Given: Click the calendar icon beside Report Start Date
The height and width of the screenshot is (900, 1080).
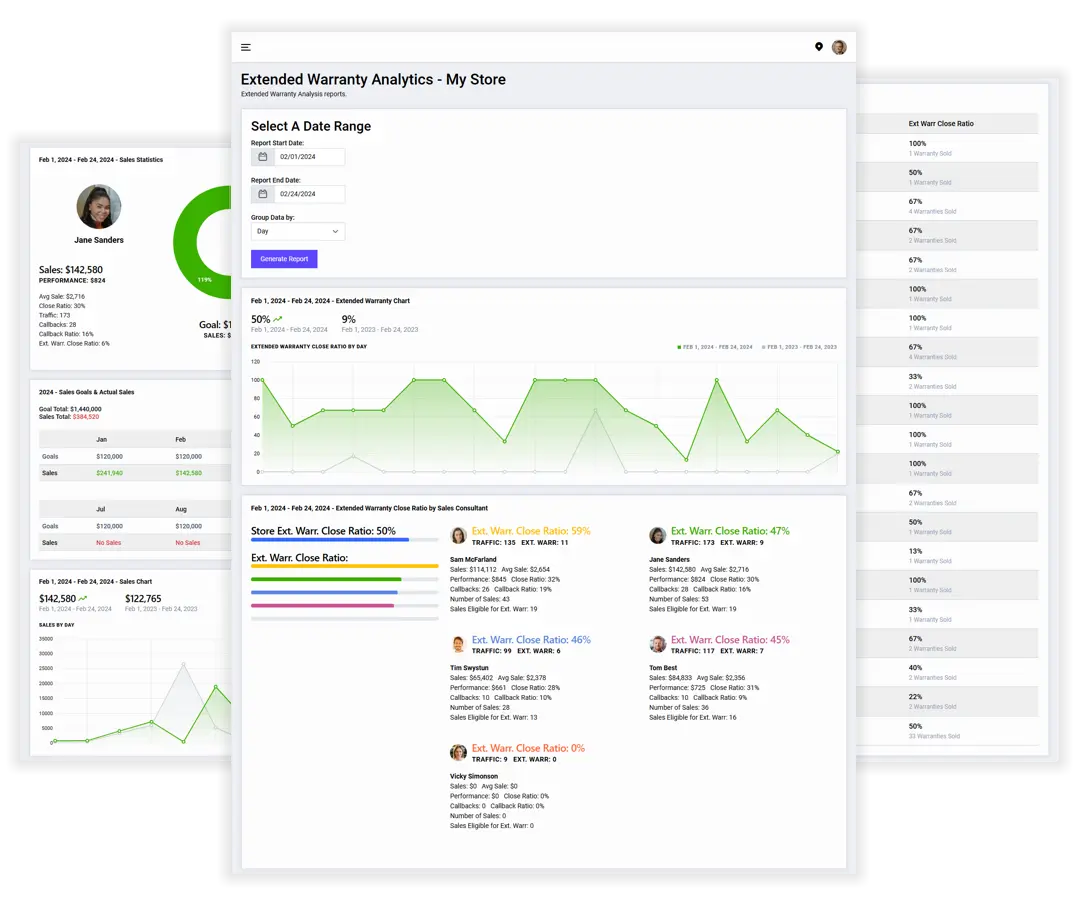Looking at the screenshot, I should point(263,157).
